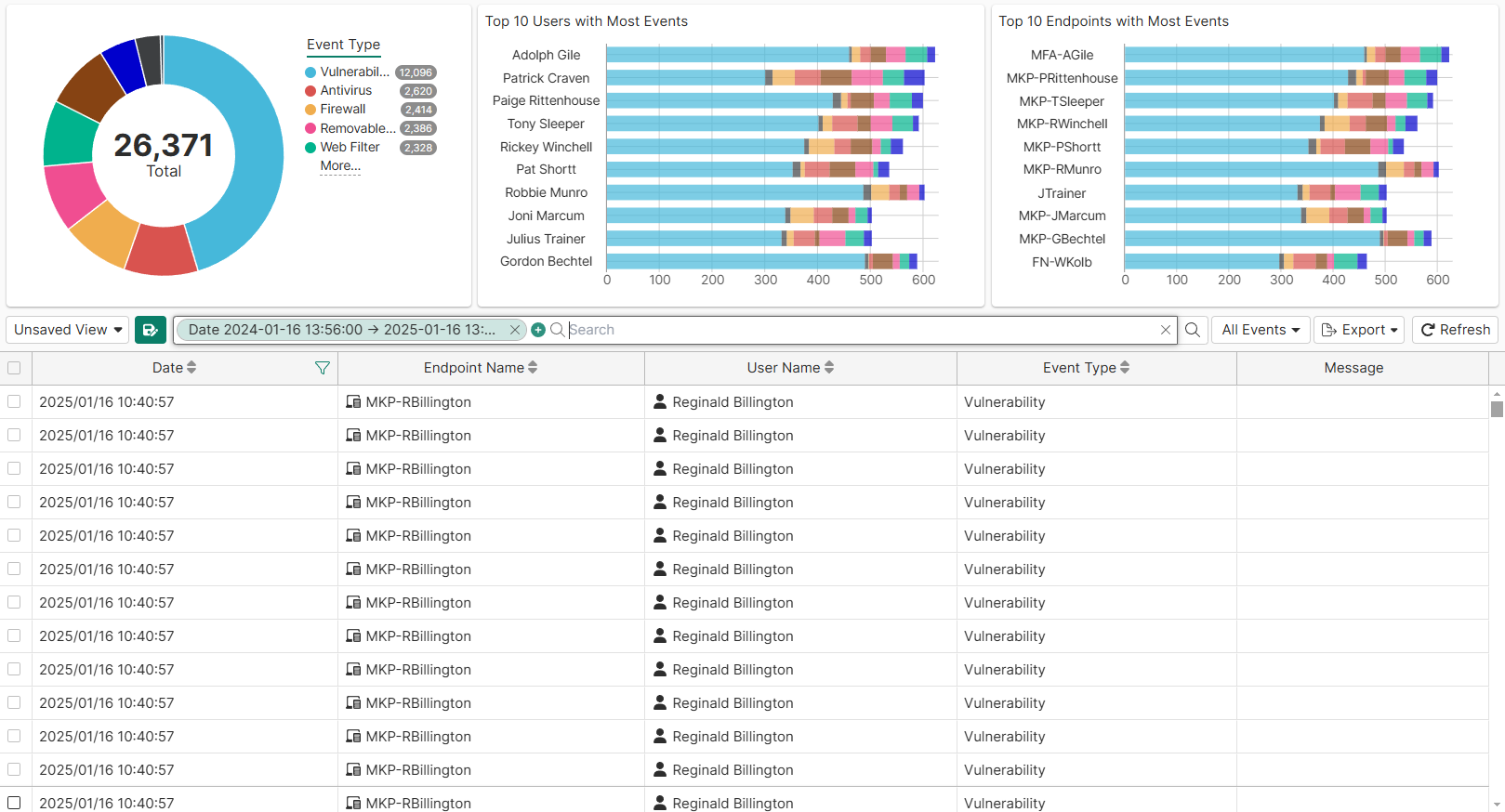Add a filter with the green plus icon
Viewport: 1505px width, 812px height.
click(x=538, y=330)
